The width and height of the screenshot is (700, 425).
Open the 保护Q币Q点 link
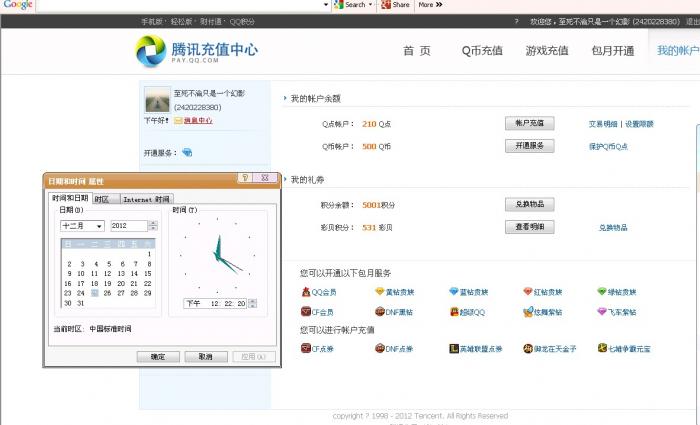(x=608, y=146)
